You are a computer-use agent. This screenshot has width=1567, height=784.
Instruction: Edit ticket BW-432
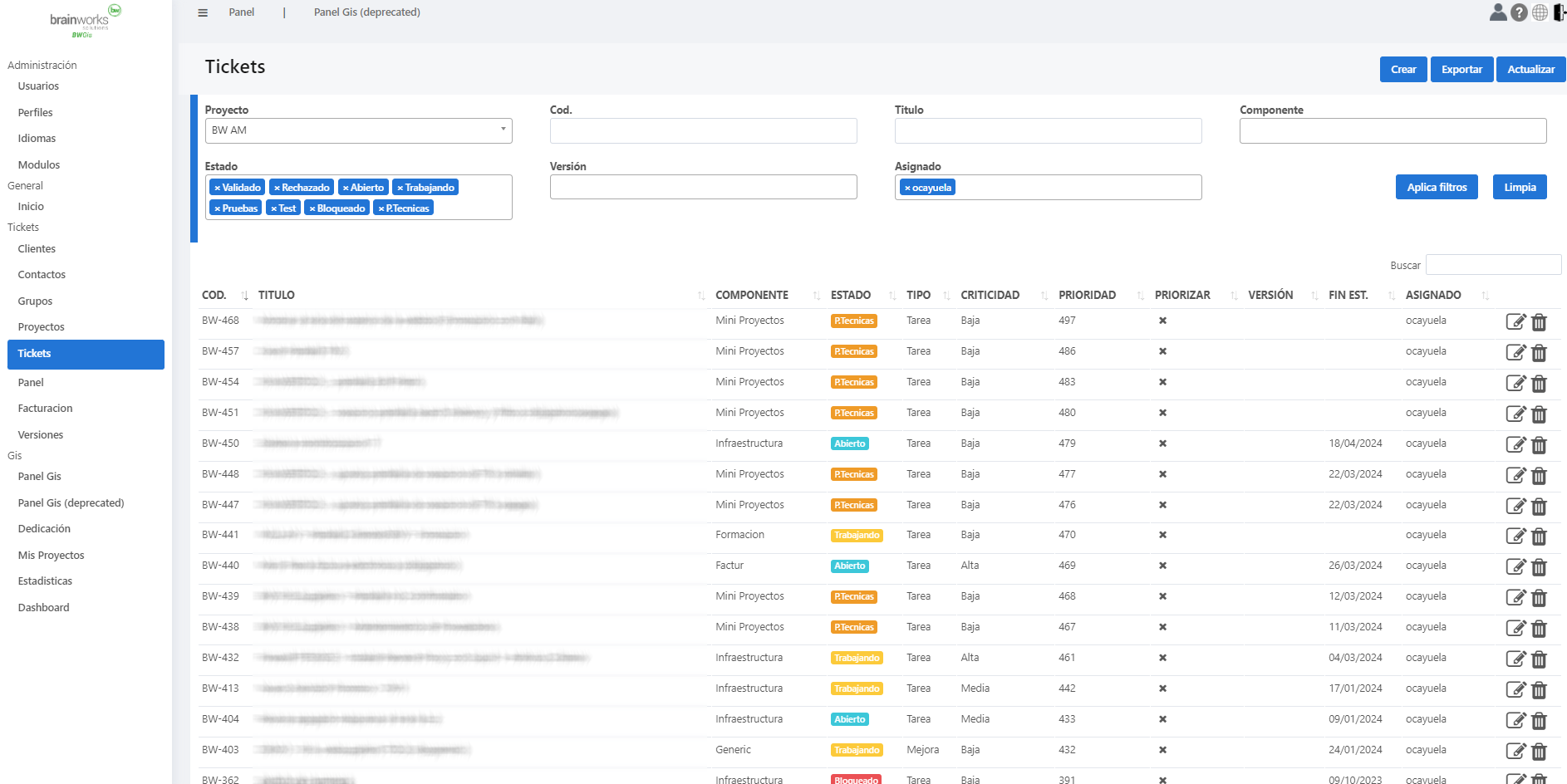tap(1515, 659)
